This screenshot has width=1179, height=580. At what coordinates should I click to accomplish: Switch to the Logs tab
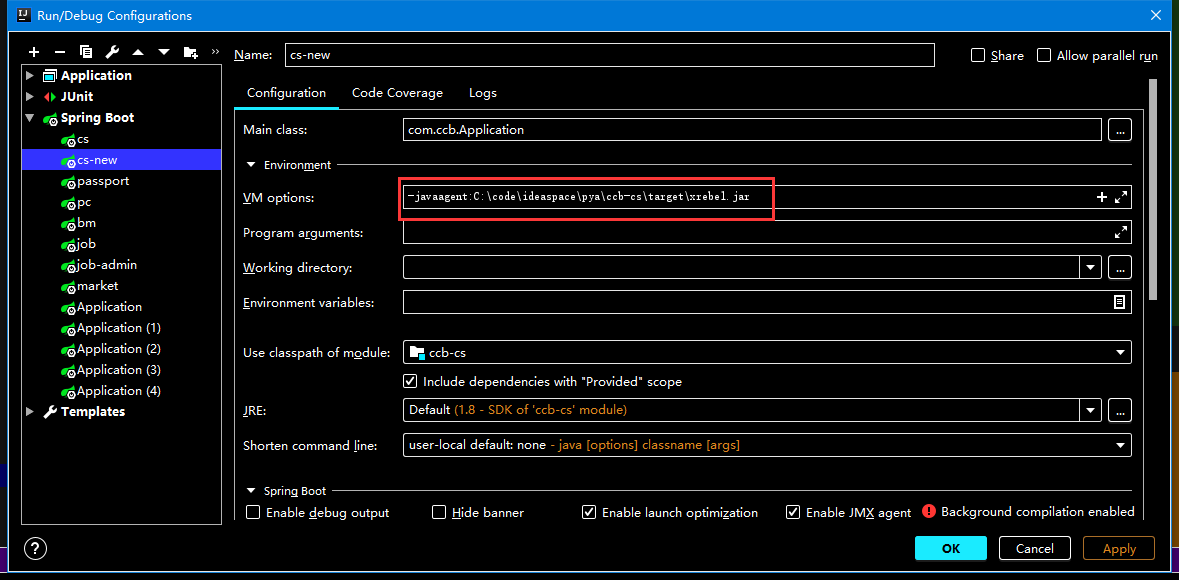coord(483,93)
